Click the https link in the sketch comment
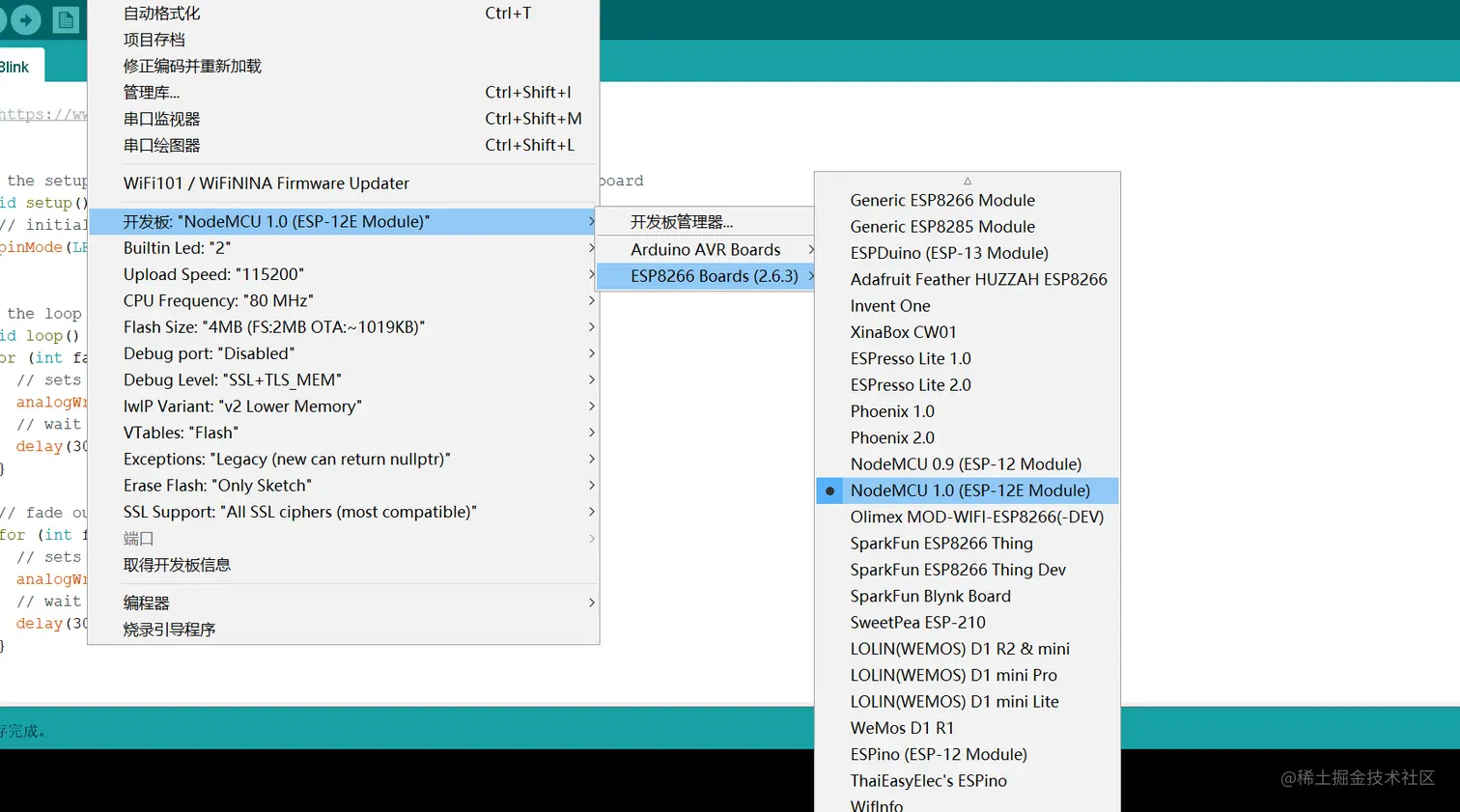Viewport: 1460px width, 812px height. 43,114
